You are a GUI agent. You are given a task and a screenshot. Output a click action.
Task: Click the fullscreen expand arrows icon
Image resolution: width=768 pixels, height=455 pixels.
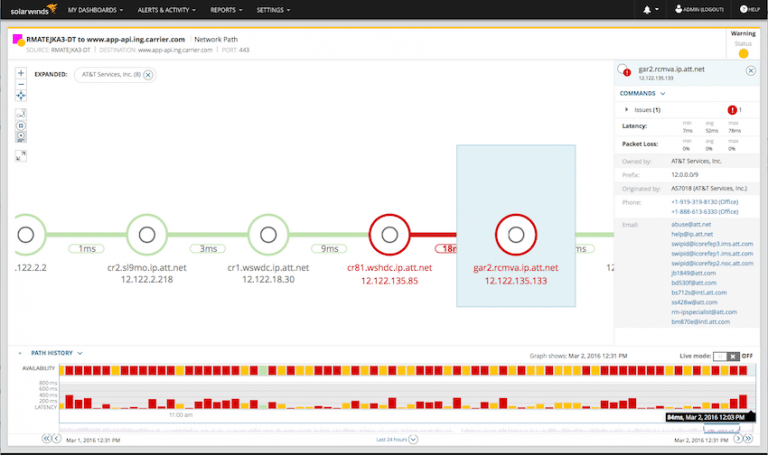pyautogui.click(x=21, y=156)
